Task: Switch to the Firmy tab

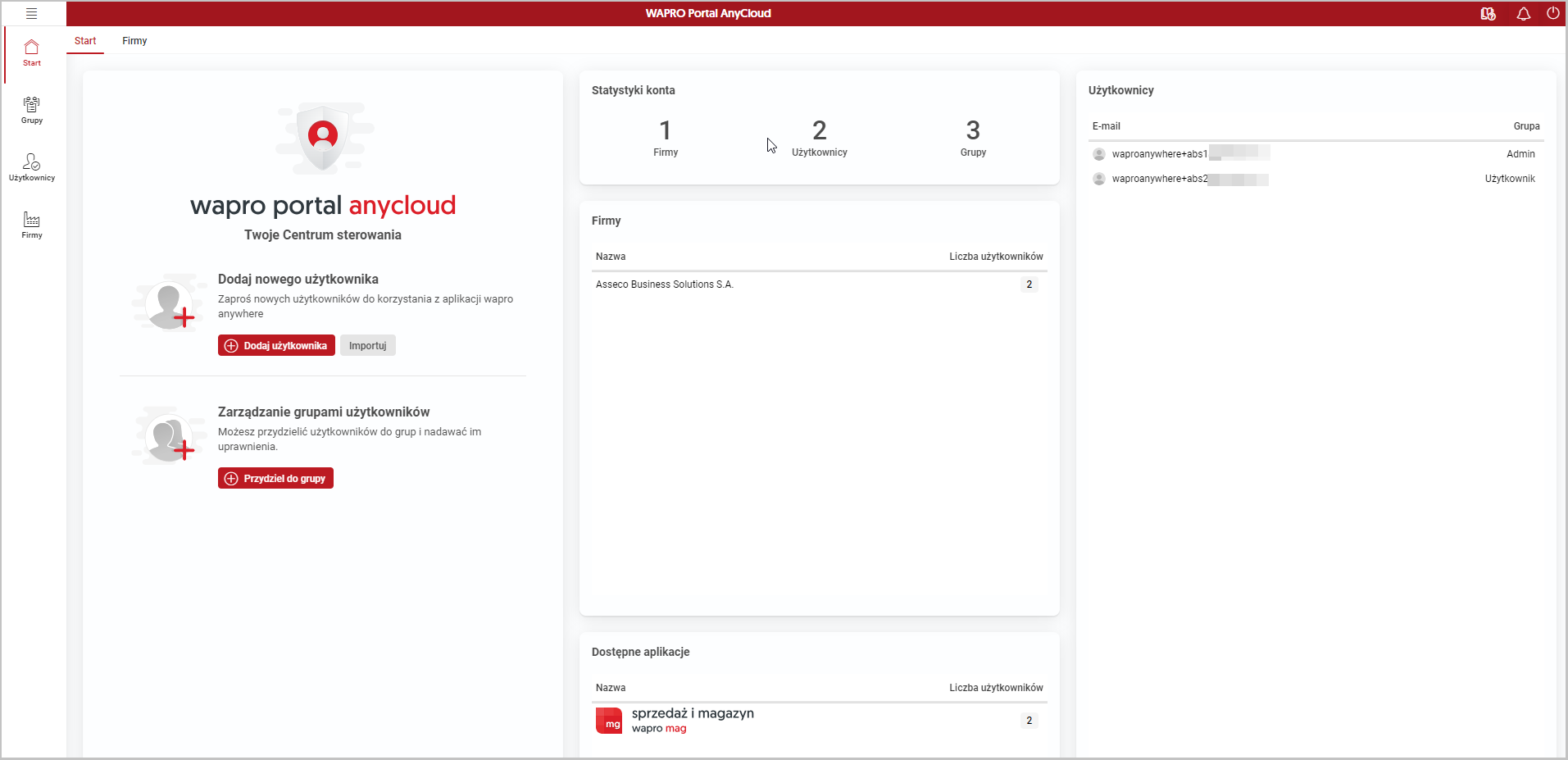Action: tap(134, 41)
